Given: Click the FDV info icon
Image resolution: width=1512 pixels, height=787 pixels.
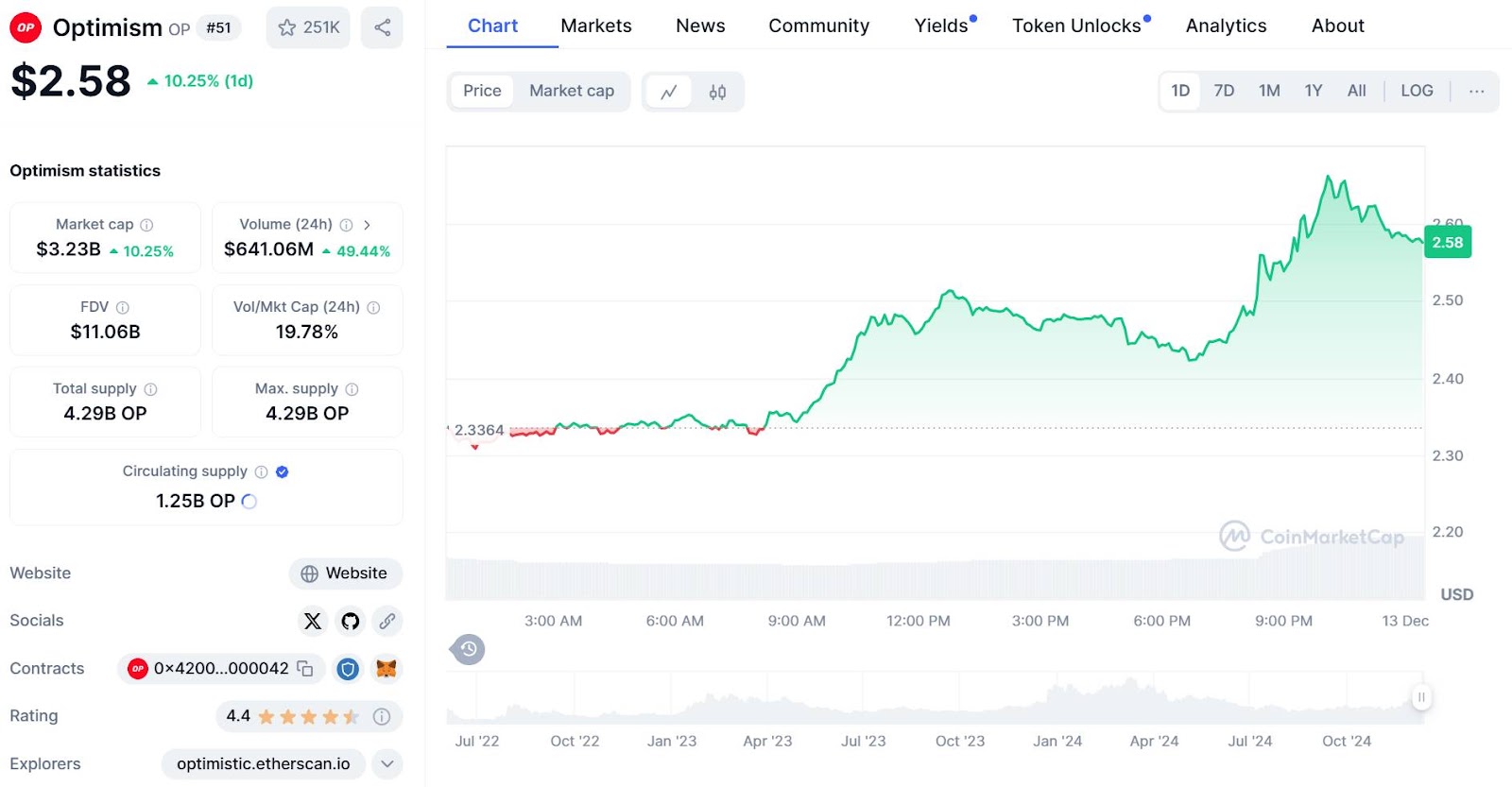Looking at the screenshot, I should (123, 307).
